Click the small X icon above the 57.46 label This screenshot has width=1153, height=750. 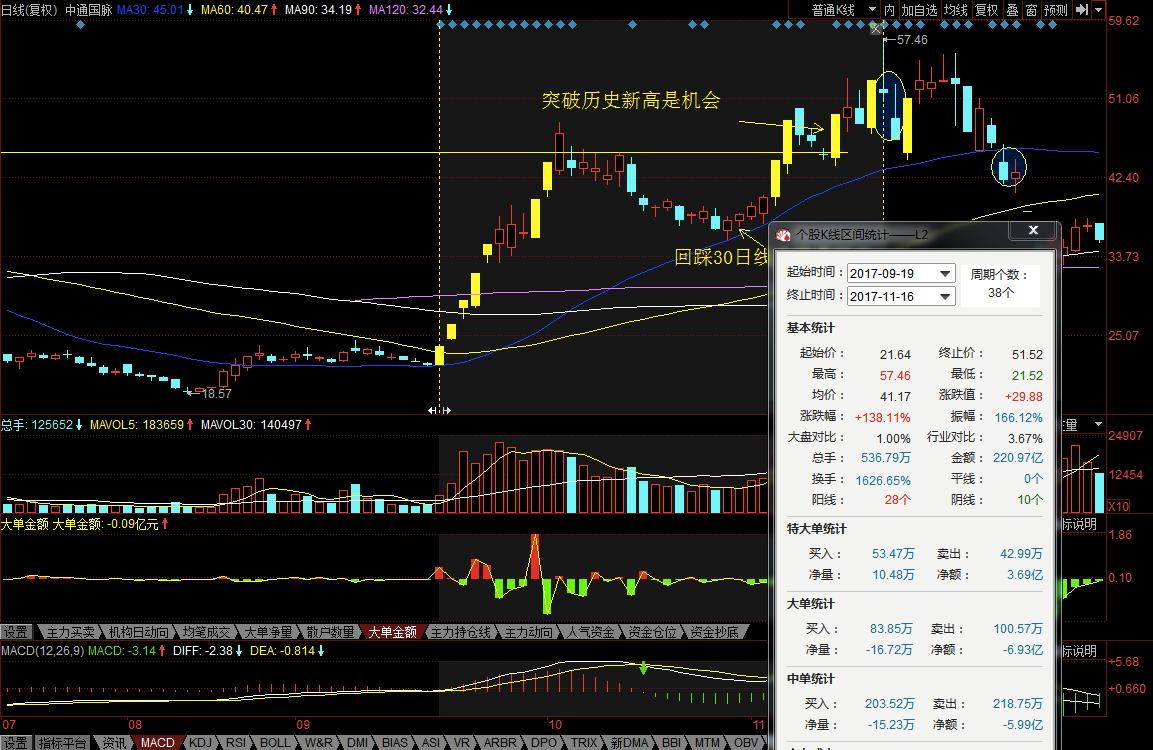point(877,29)
